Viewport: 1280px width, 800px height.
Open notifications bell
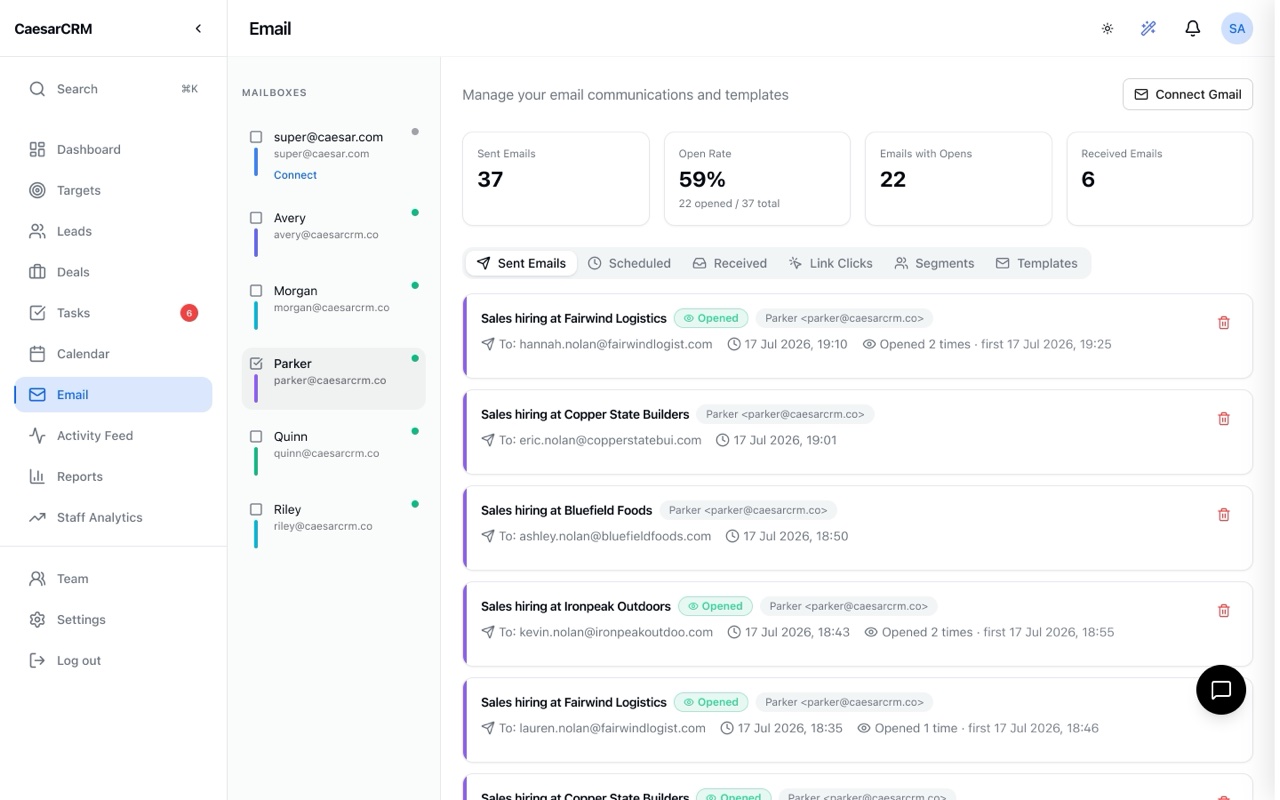(1192, 29)
